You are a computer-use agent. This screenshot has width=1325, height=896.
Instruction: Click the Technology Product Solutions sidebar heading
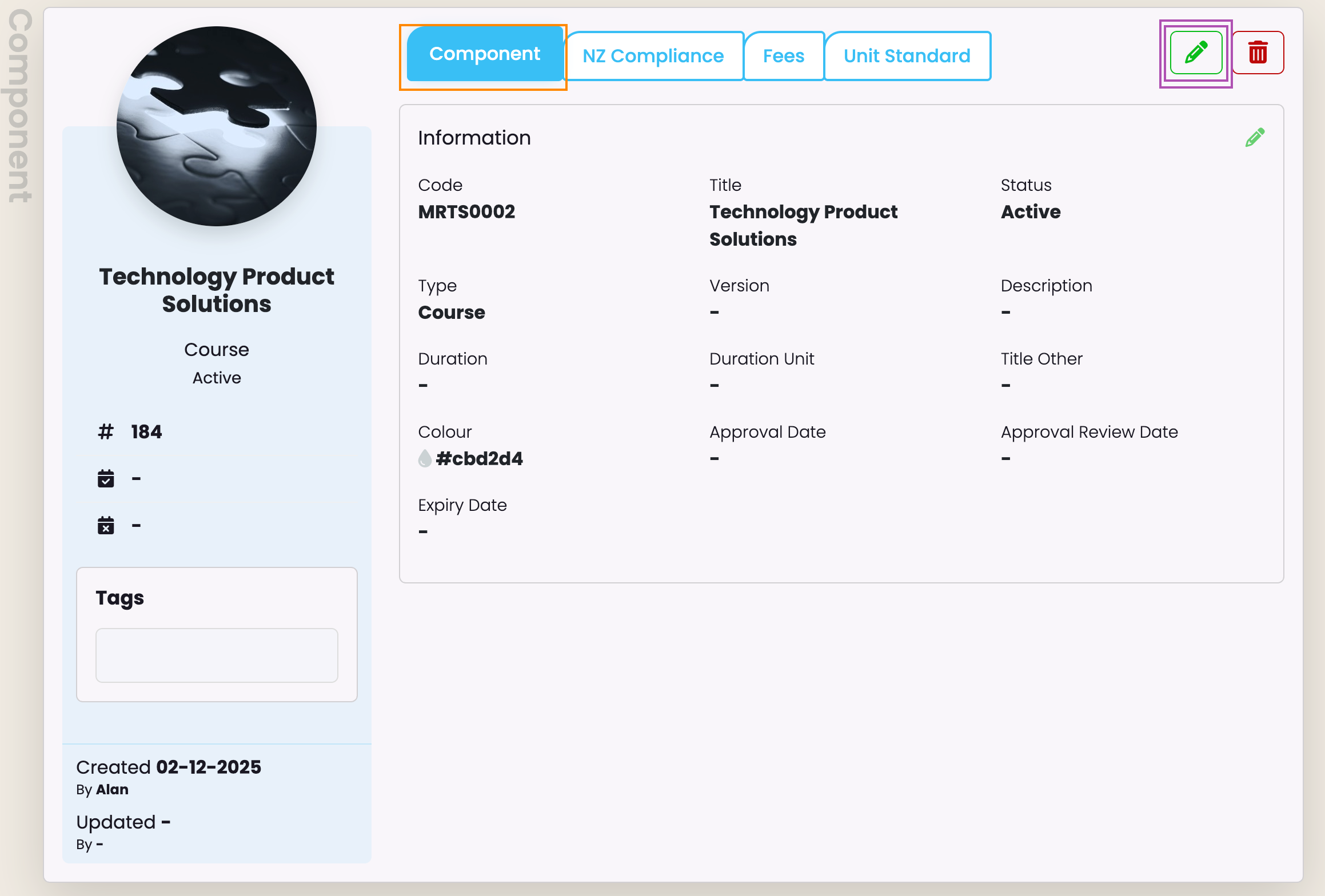(217, 290)
